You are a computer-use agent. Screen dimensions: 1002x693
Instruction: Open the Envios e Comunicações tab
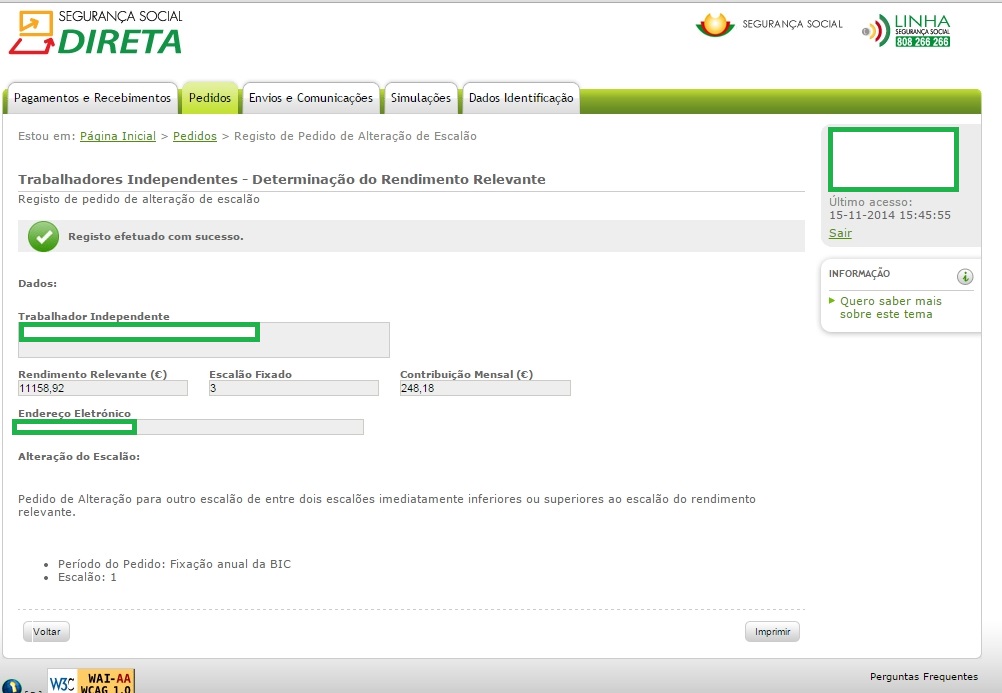(310, 98)
